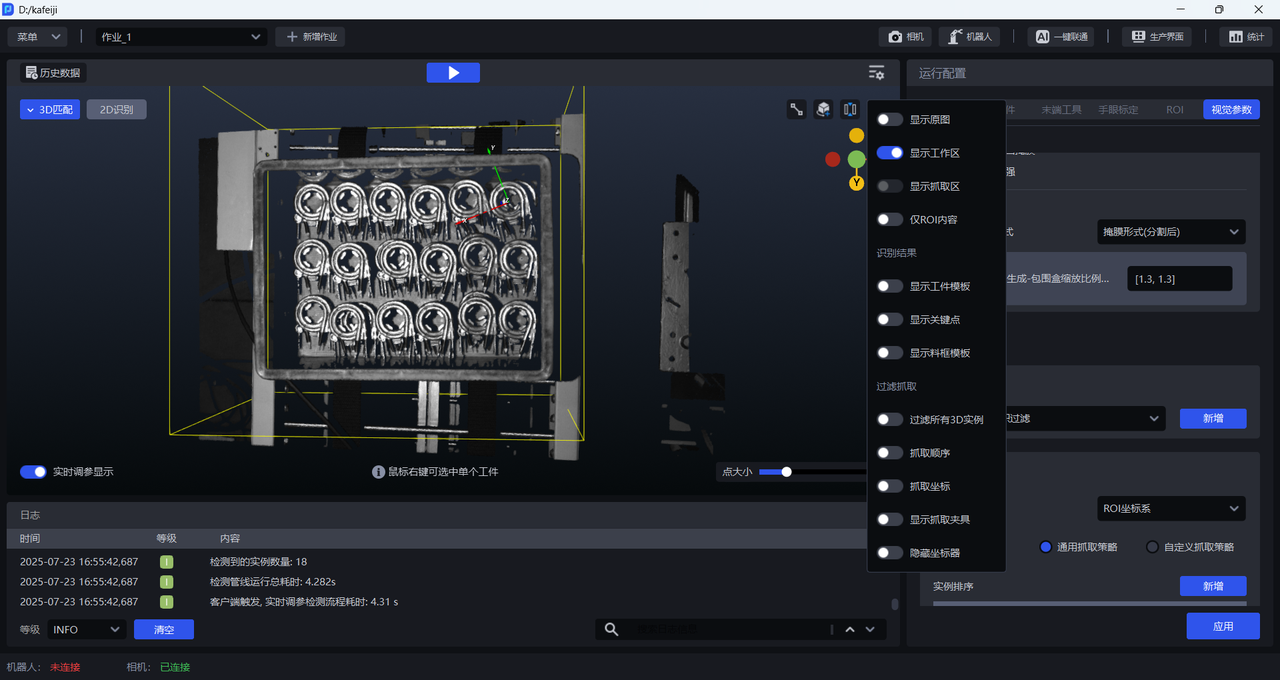Screen dimensions: 1280x680
Task: Expand the ROI坐标系 dropdown
Action: coord(1171,508)
